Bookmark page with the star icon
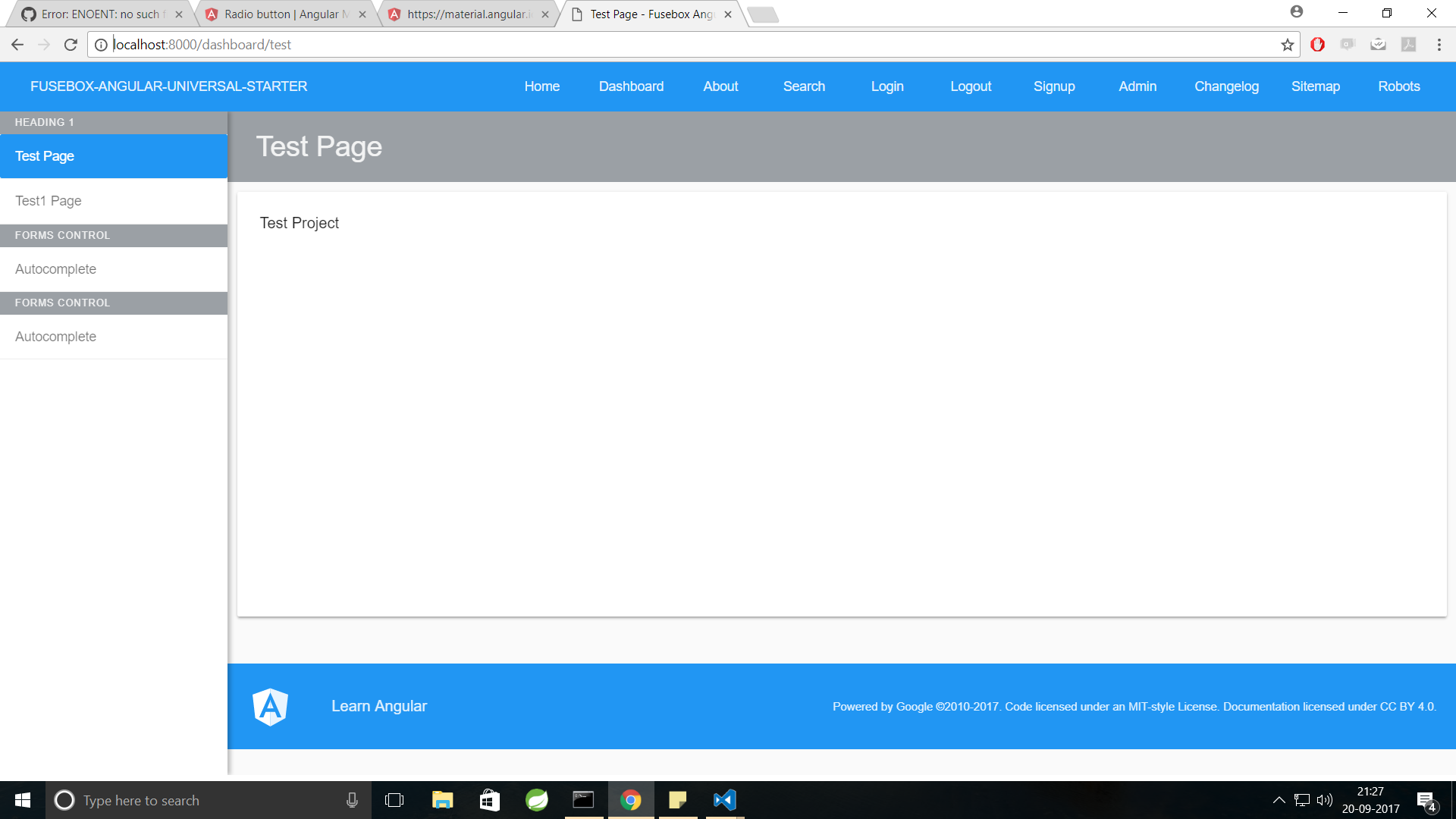This screenshot has height=819, width=1456. click(1287, 45)
